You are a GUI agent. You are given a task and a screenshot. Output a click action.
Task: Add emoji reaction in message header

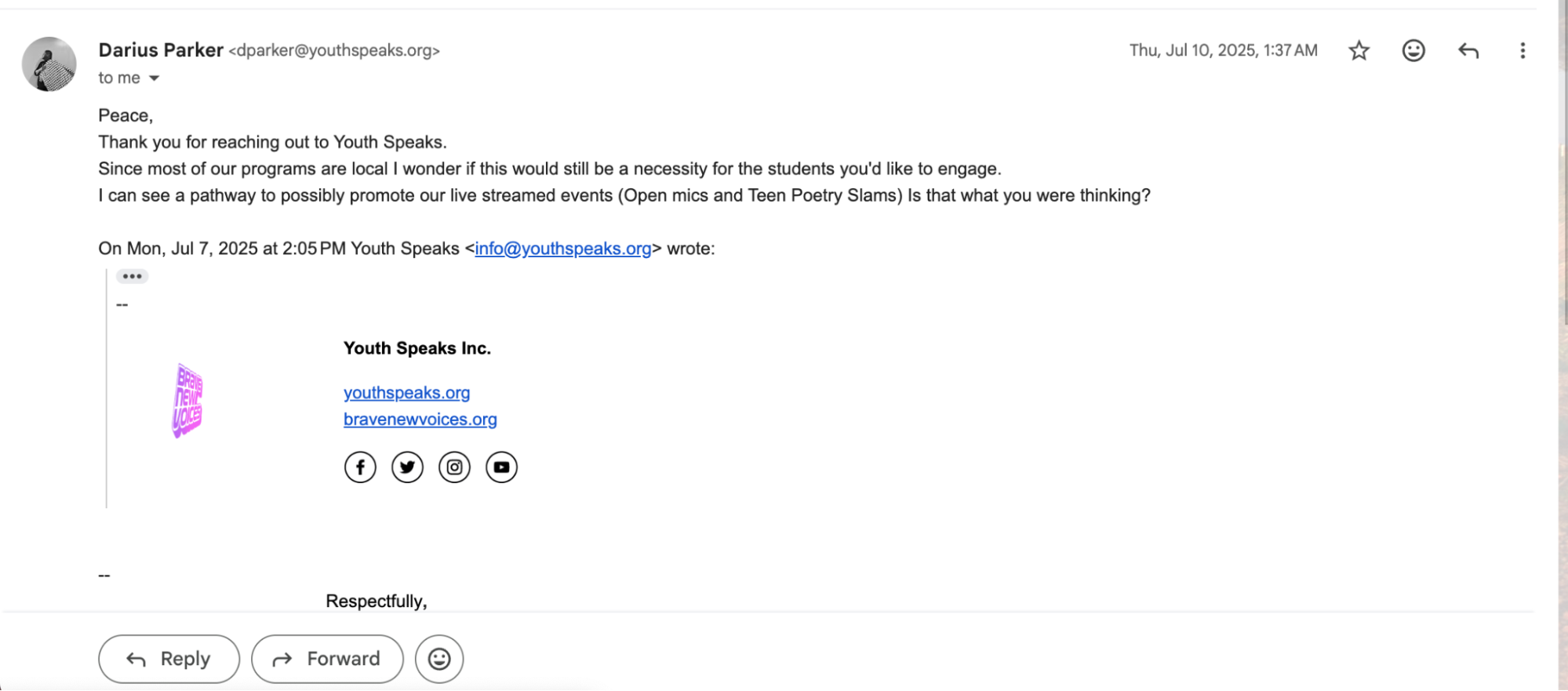pos(1413,51)
